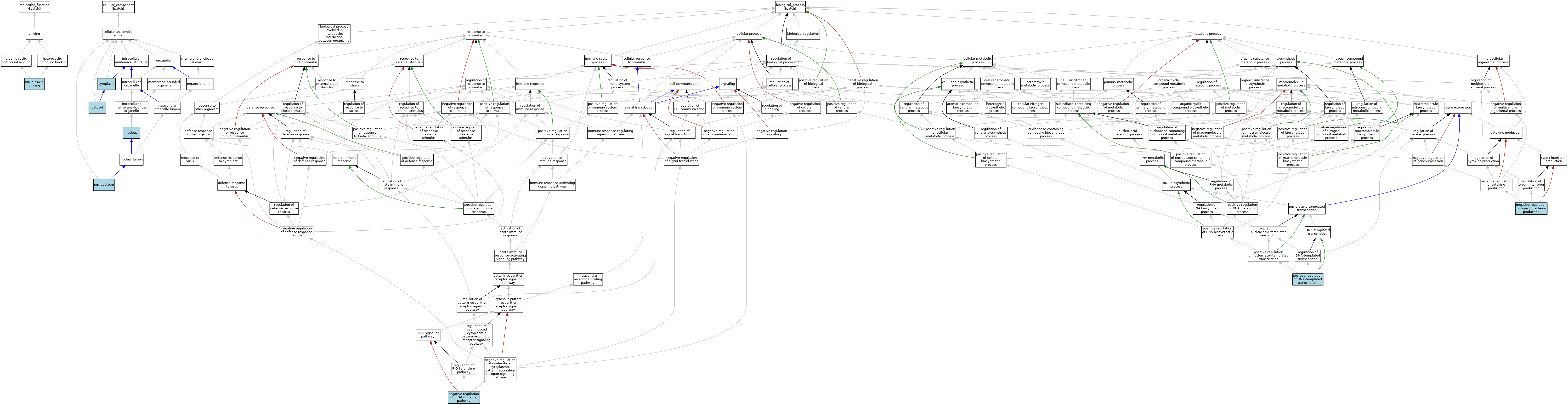Screen dimensions: 1568x405
Task: Click the activation of immune response node
Action: (x=553, y=160)
